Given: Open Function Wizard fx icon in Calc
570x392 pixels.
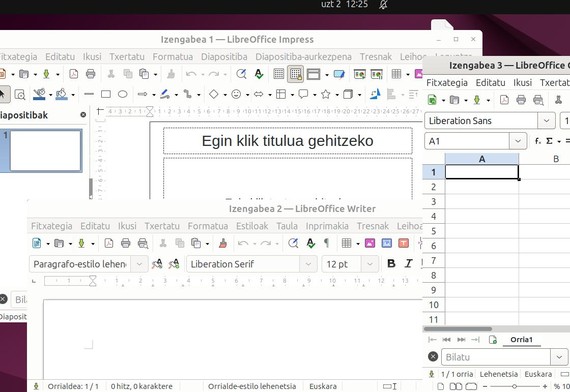Looking at the screenshot, I should [x=538, y=141].
